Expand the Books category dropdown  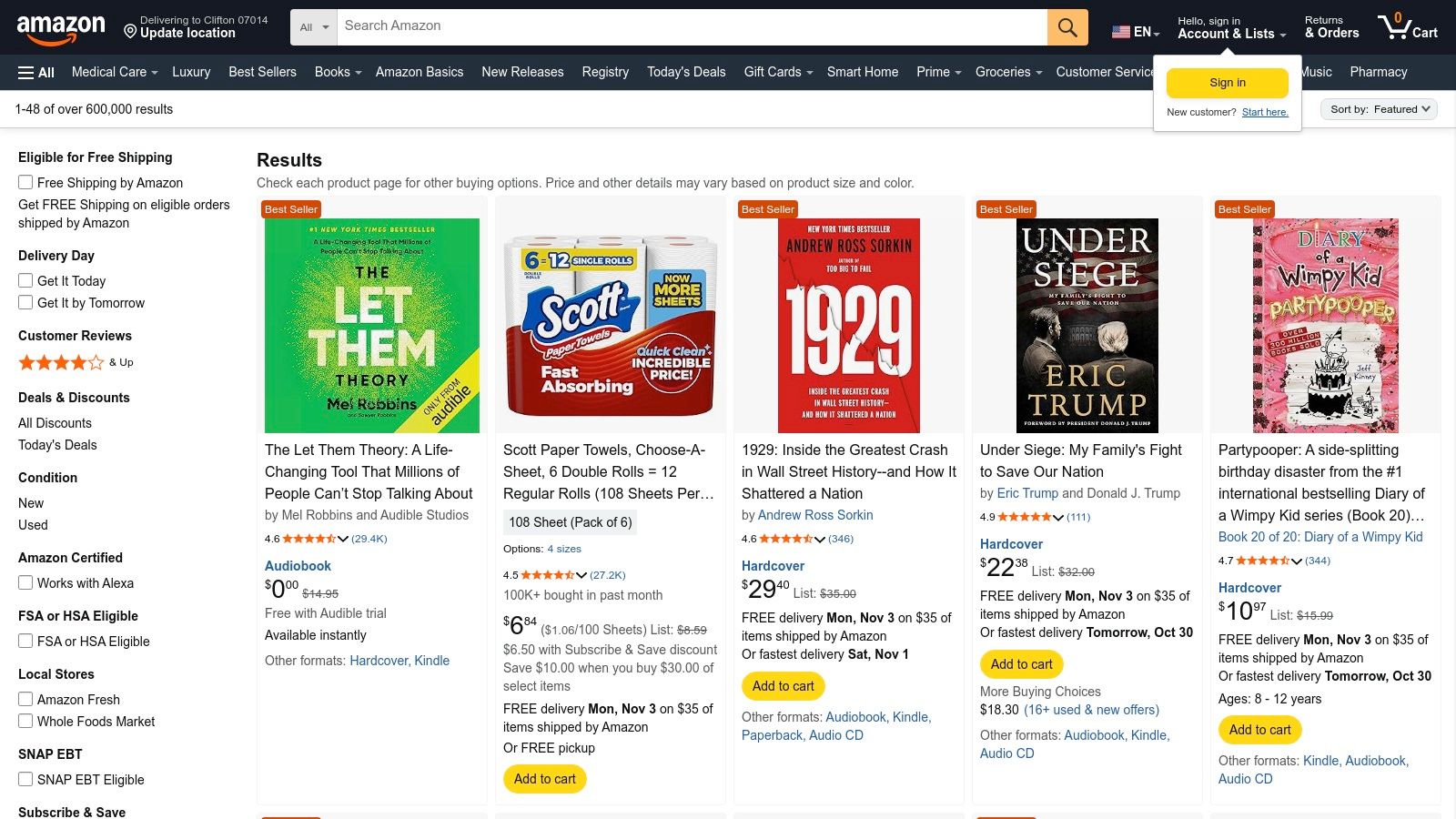point(337,72)
